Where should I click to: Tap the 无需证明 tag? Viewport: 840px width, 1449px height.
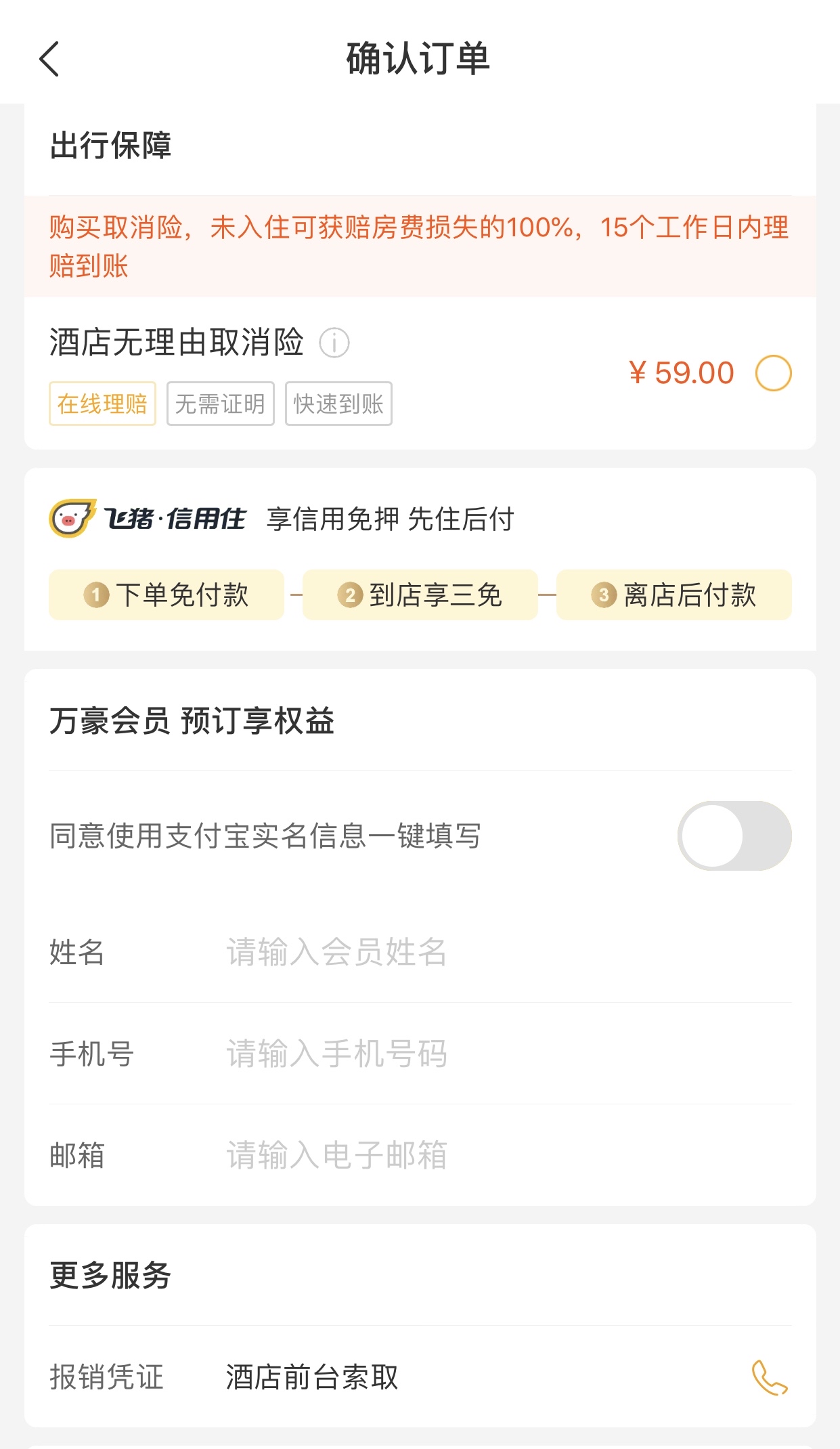tap(221, 404)
